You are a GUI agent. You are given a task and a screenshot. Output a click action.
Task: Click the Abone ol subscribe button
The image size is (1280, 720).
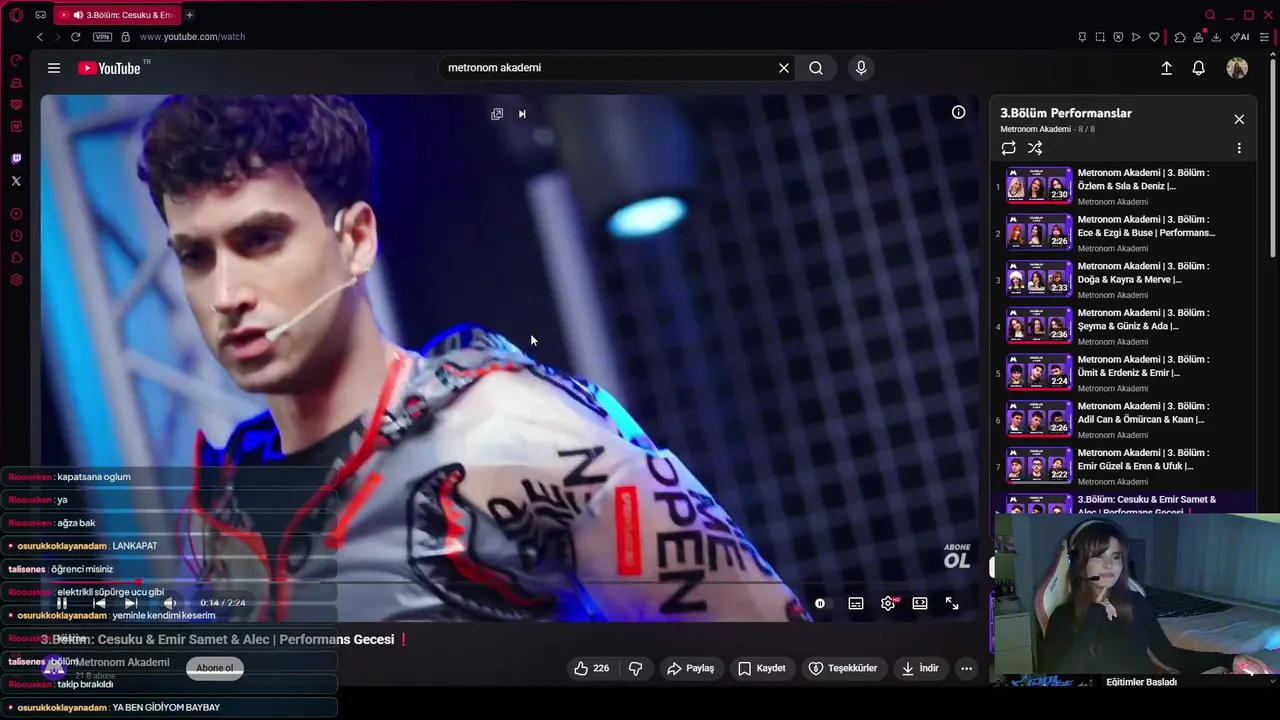[x=215, y=668]
